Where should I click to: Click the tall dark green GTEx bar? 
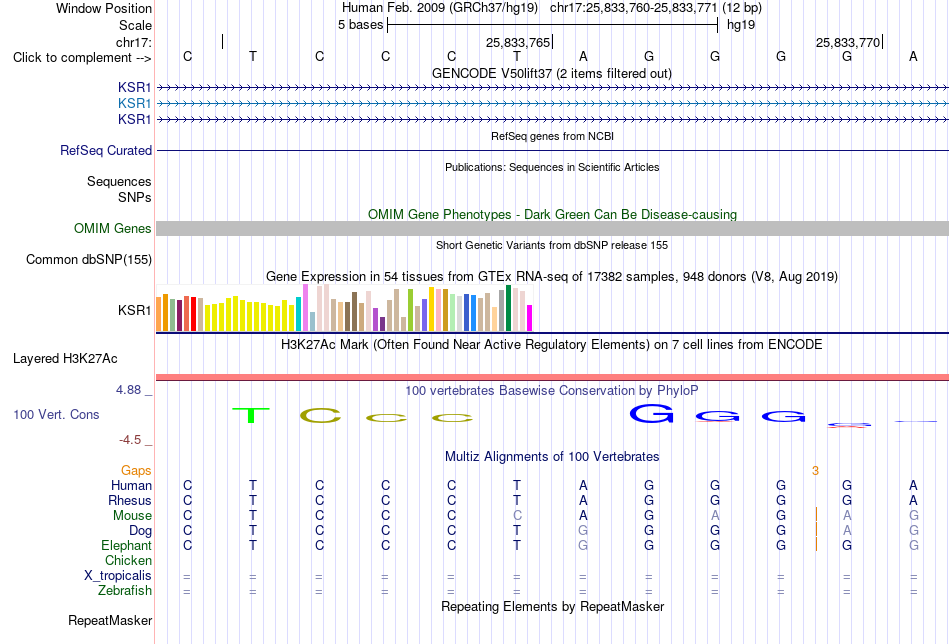click(x=508, y=308)
